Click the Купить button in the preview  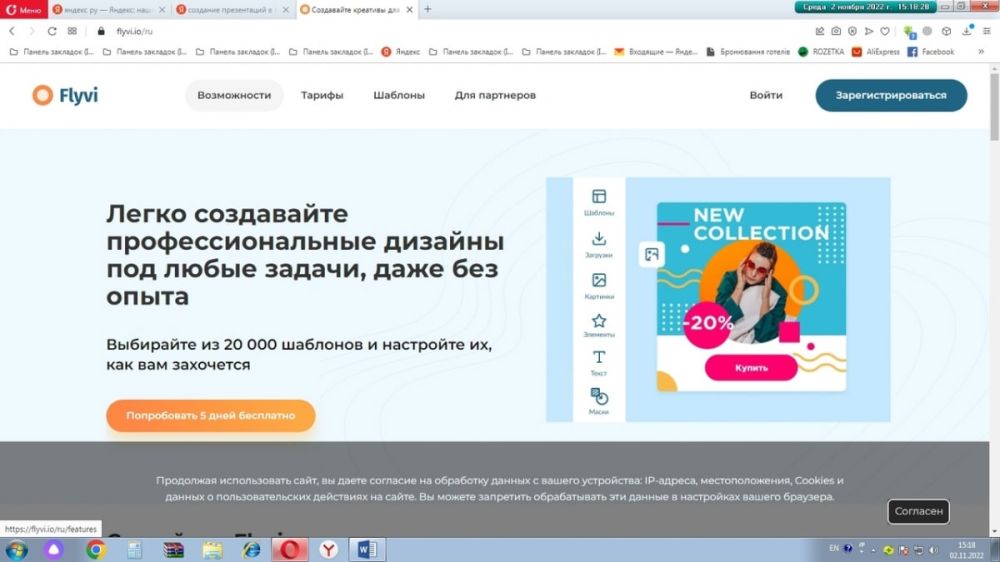click(751, 368)
